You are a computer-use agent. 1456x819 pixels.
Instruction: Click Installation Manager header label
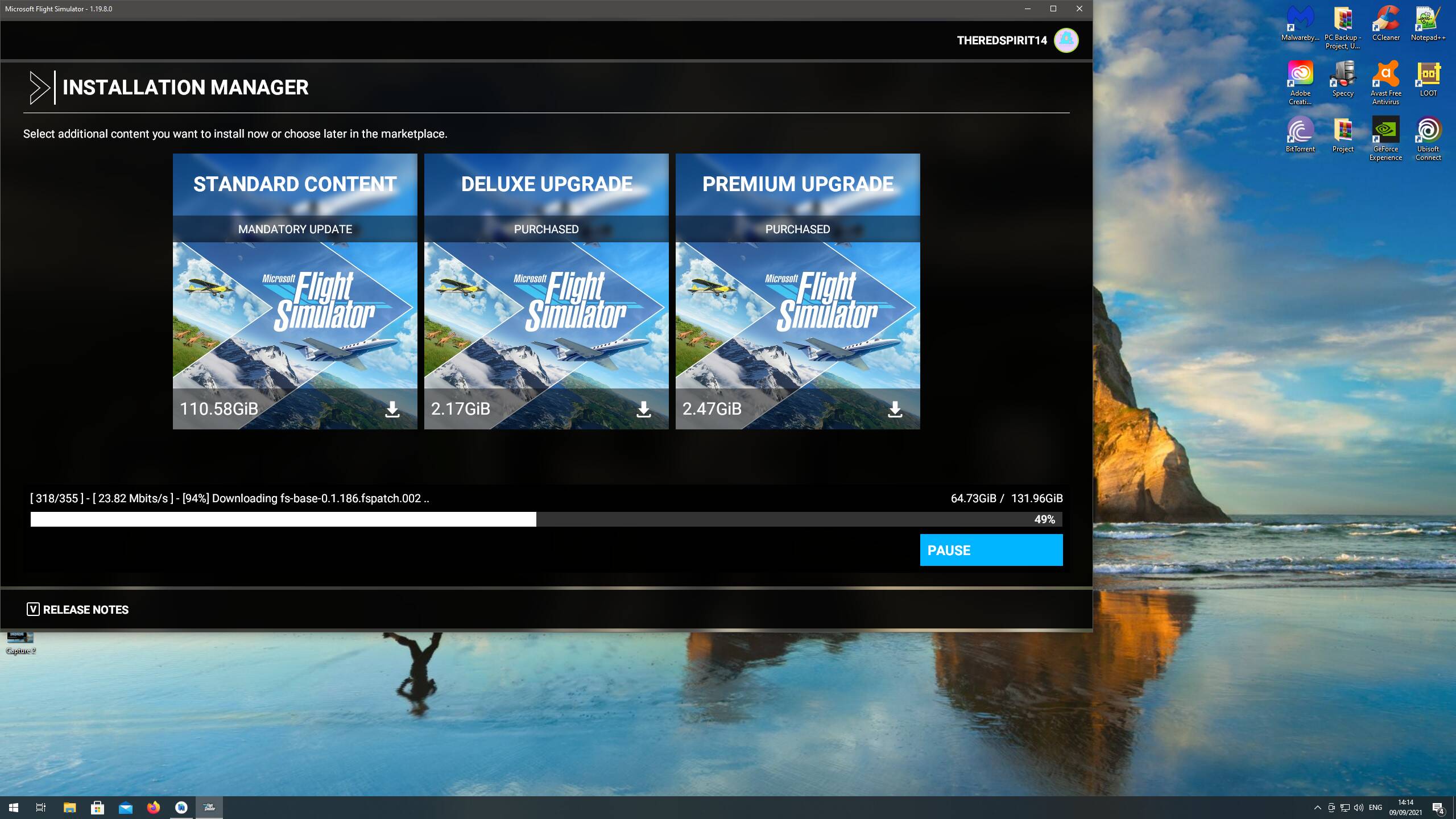185,87
